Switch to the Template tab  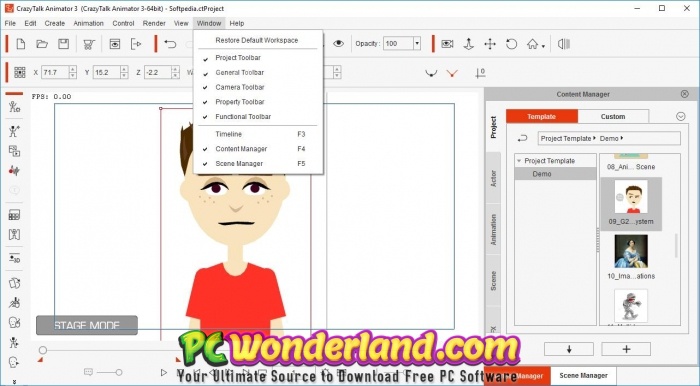[x=542, y=116]
